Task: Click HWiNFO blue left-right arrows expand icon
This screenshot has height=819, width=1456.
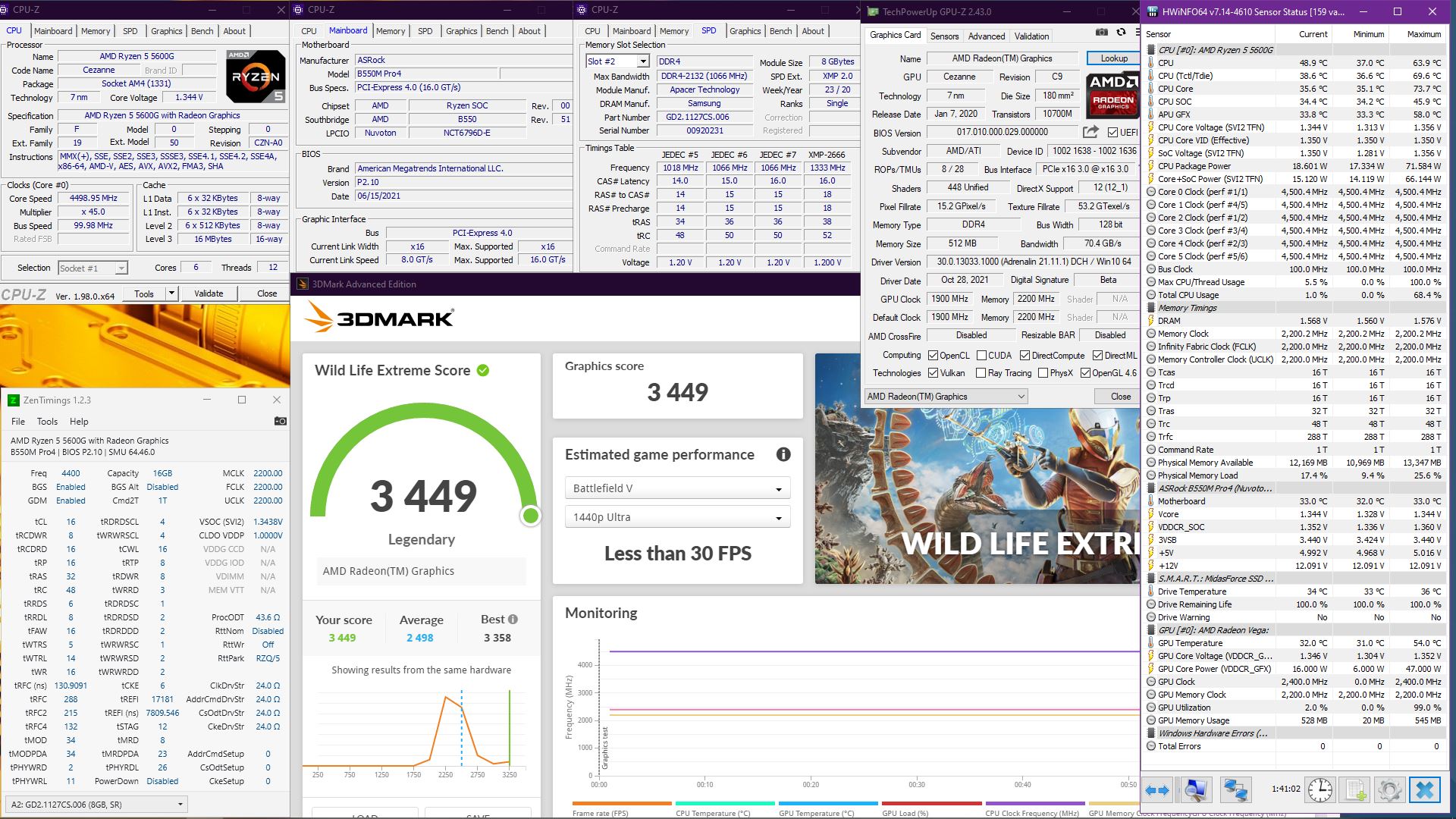Action: (1156, 790)
